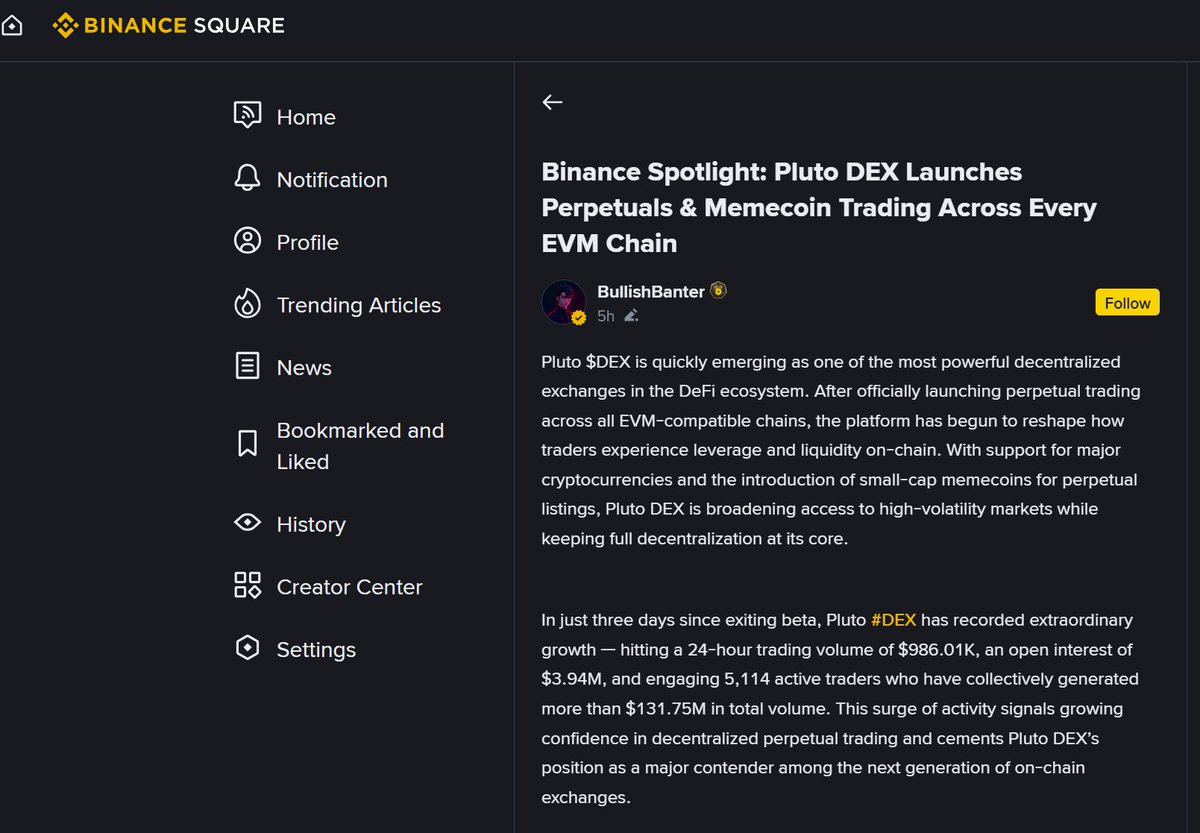Screen dimensions: 1200x833
Task: Open Bookmarked and Liked section
Action: coord(360,446)
